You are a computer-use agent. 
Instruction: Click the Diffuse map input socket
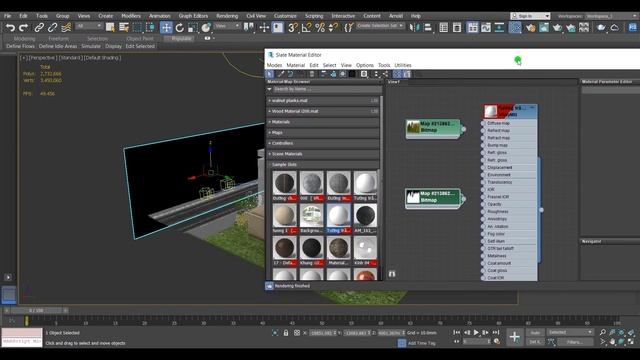[x=483, y=123]
